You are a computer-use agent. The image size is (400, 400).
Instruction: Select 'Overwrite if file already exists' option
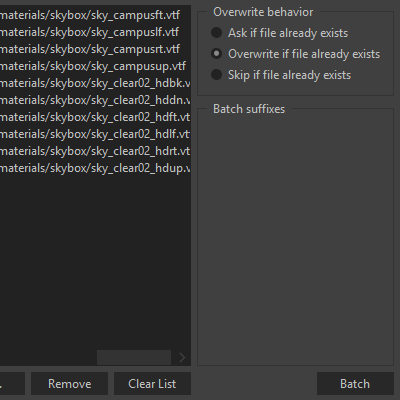295,54
